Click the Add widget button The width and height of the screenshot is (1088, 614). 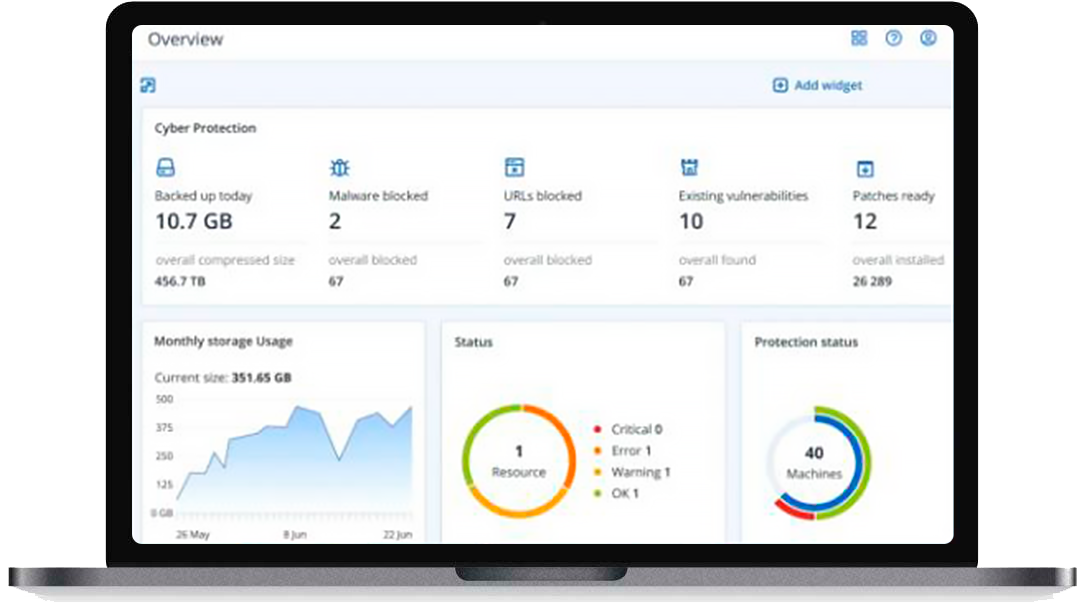(817, 86)
